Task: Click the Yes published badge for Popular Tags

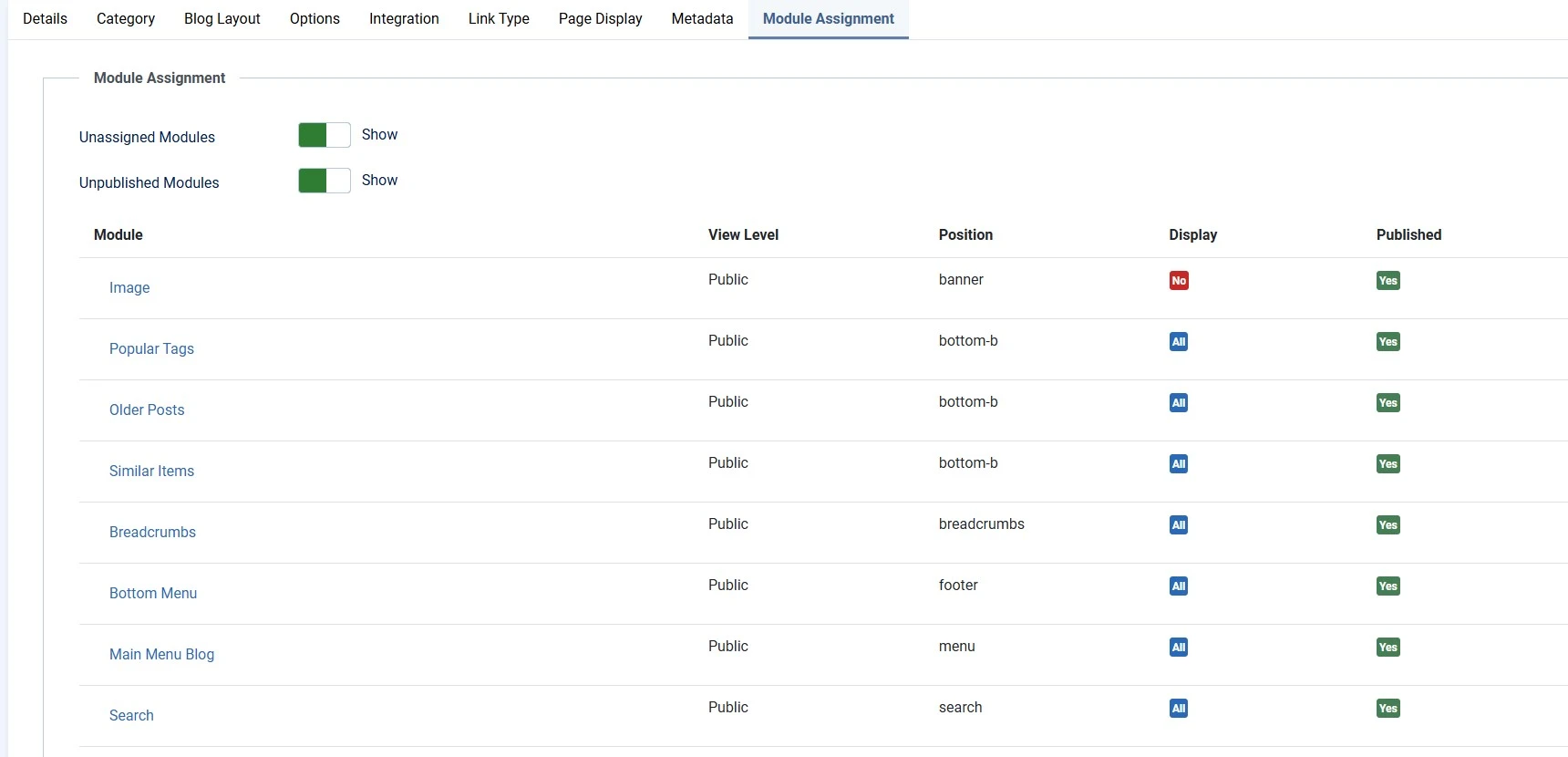Action: tap(1388, 342)
